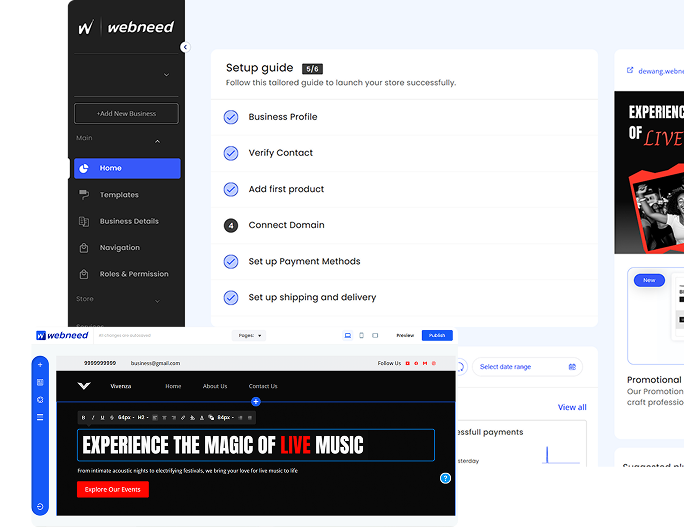
Task: Click the Preview button in editor
Action: coord(405,335)
